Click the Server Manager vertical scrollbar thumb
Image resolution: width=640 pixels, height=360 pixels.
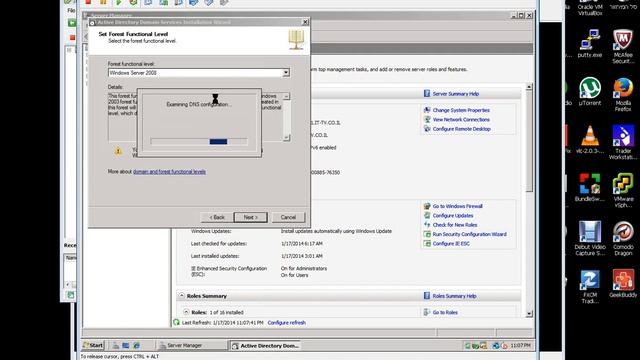point(529,141)
